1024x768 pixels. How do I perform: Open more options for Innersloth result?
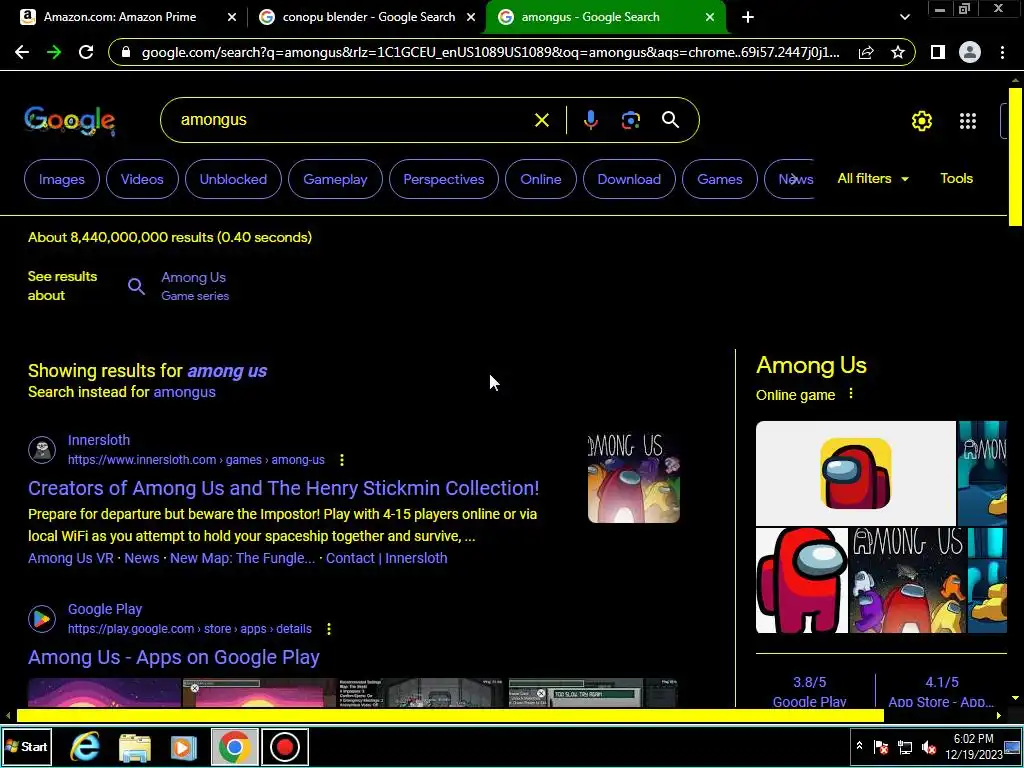(x=342, y=460)
